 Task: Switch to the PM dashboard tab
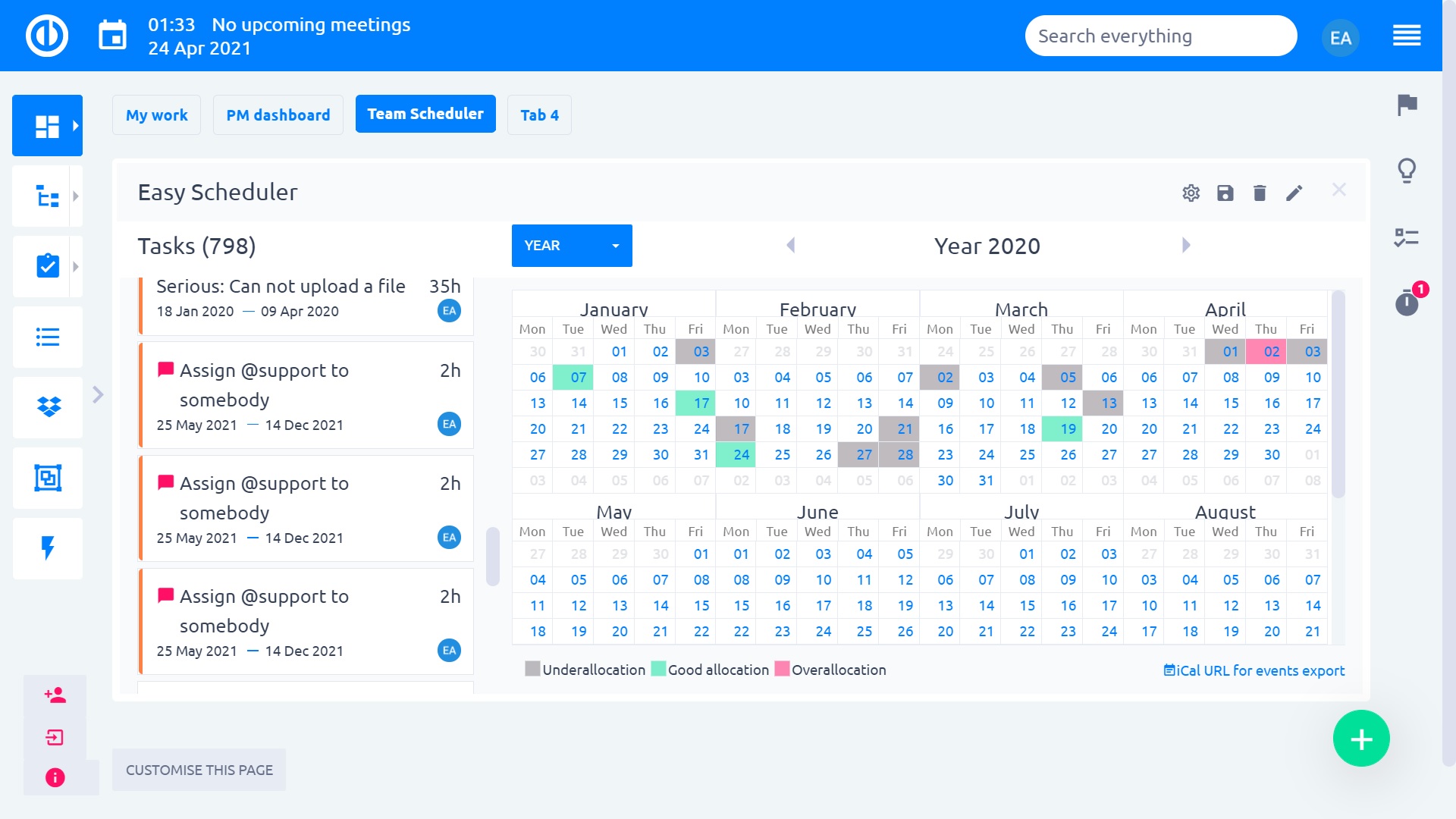[278, 115]
